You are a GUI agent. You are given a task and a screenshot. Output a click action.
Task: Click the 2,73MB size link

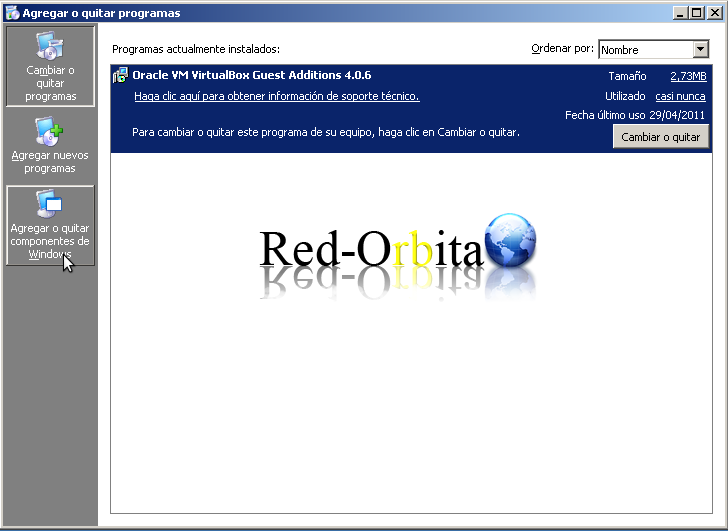(x=689, y=76)
